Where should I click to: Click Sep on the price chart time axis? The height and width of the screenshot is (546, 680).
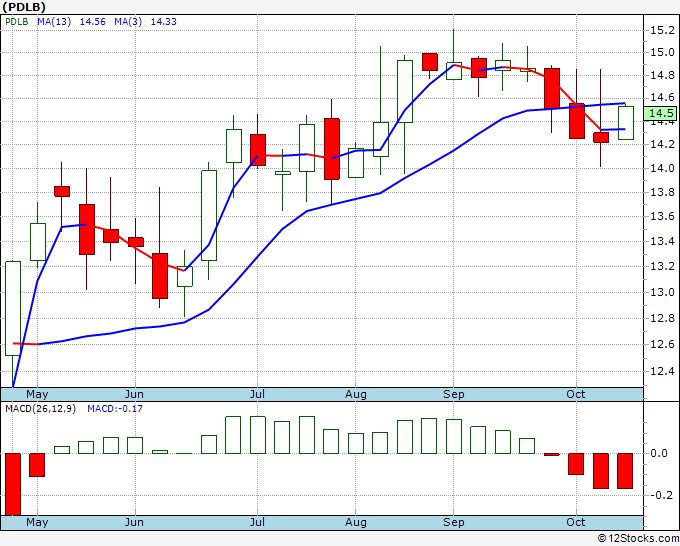coord(454,394)
